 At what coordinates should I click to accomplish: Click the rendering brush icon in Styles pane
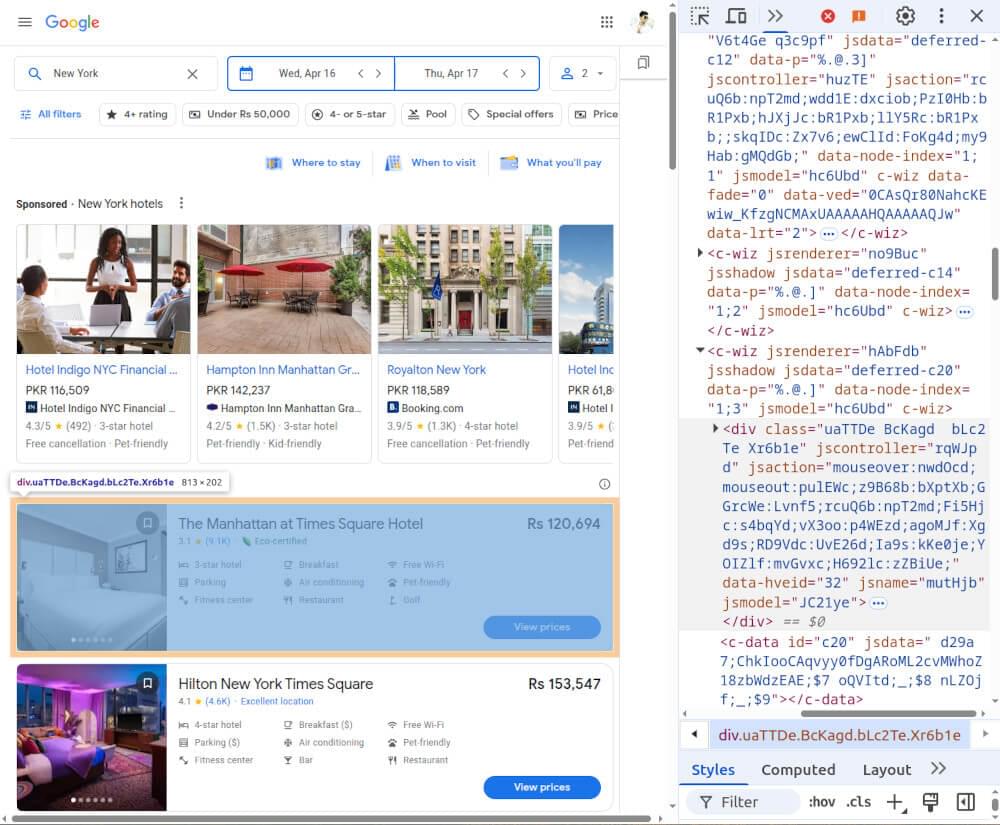pyautogui.click(x=930, y=801)
